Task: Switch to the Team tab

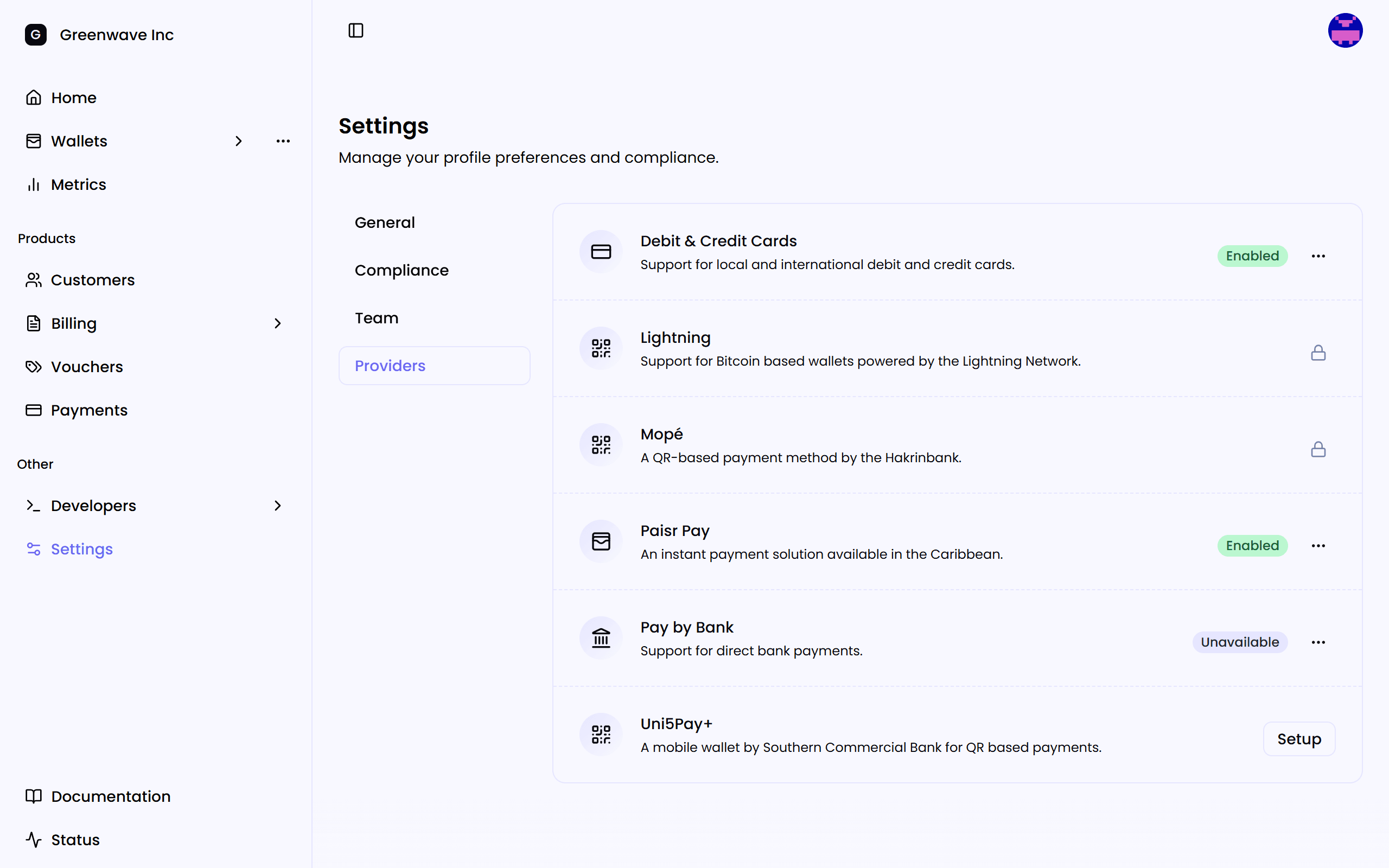Action: [377, 317]
